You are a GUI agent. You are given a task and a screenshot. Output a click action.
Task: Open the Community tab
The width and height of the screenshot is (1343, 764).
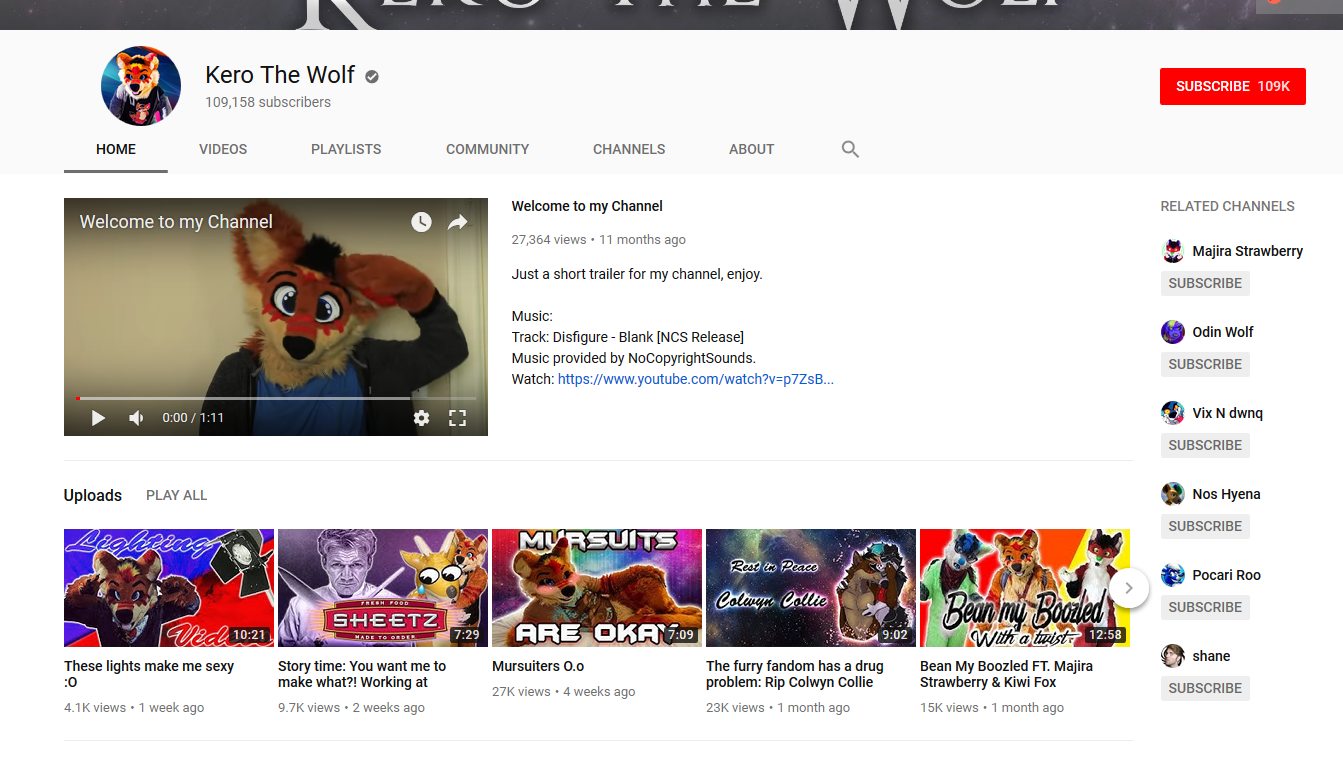[x=487, y=149]
